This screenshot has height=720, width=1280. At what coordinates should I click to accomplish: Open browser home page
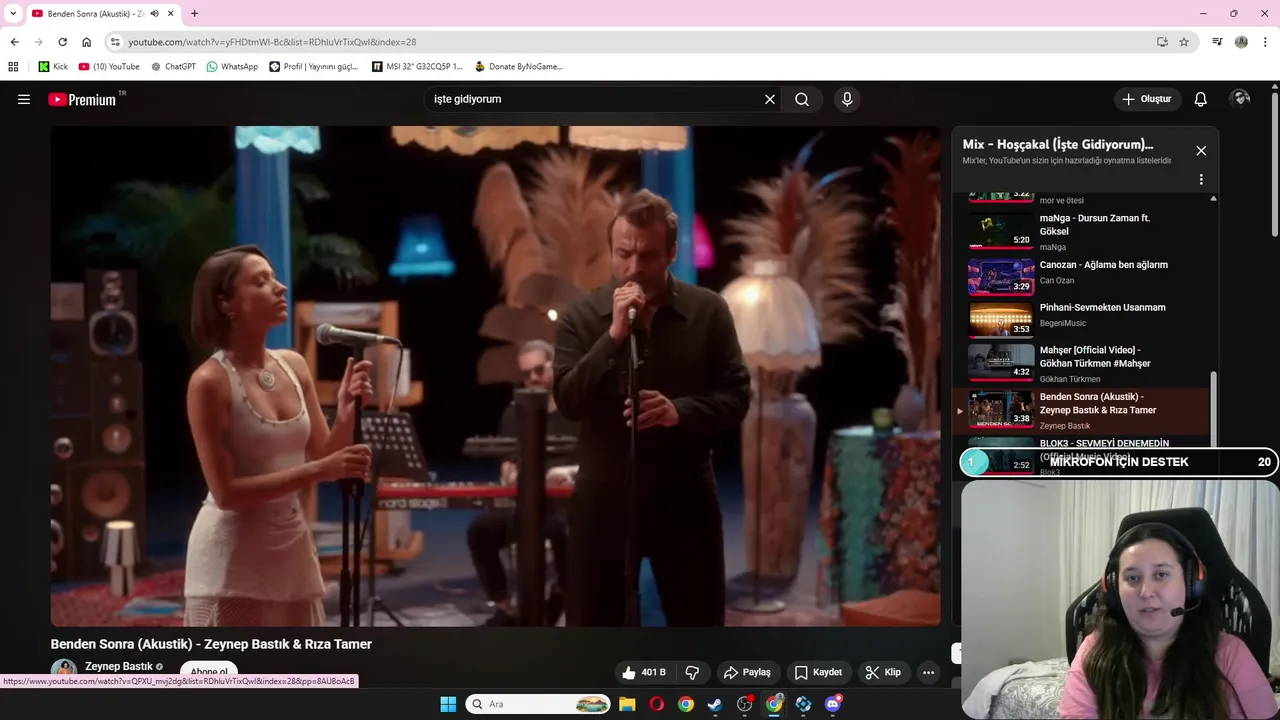click(x=86, y=42)
